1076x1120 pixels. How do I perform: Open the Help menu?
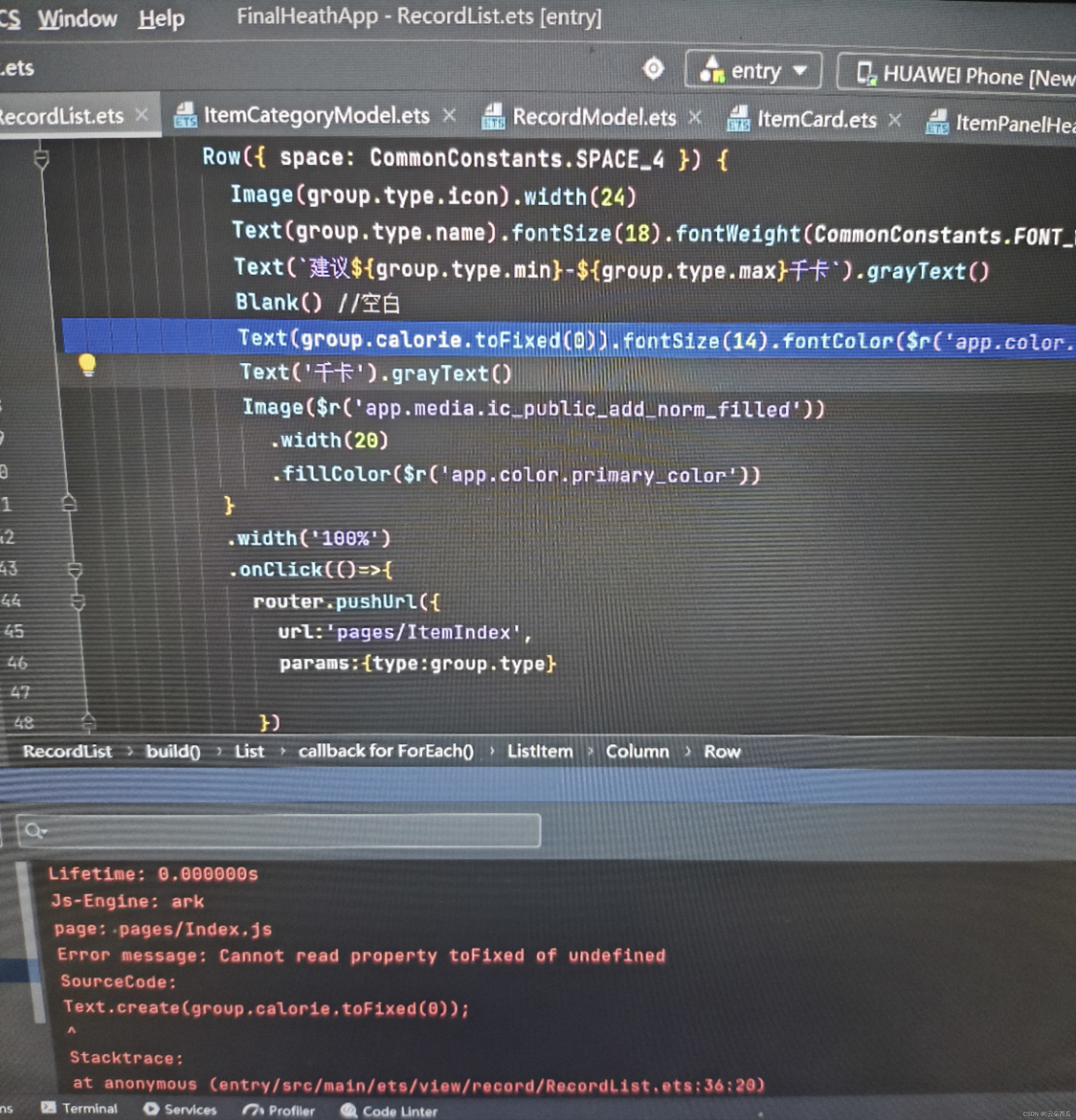coord(161,19)
